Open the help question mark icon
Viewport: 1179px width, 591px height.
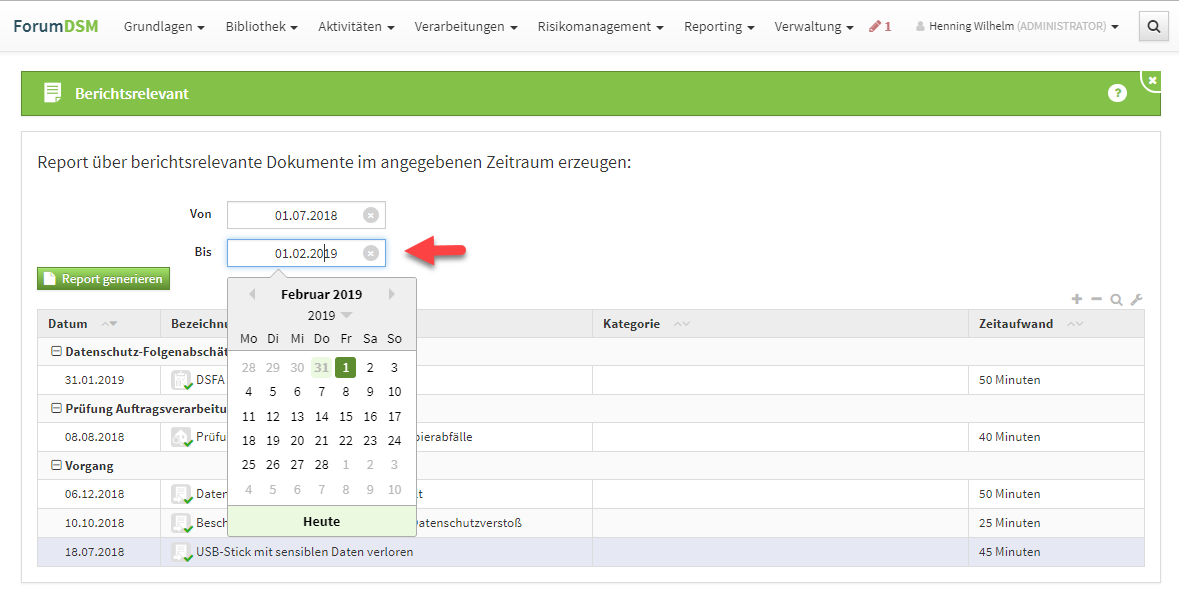(x=1117, y=93)
